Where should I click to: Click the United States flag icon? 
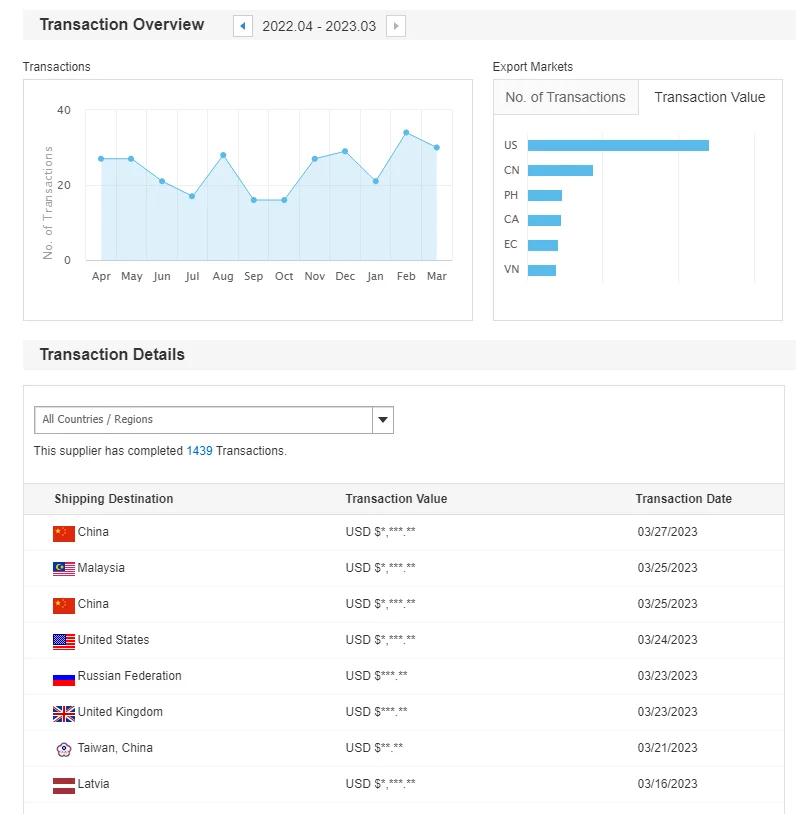(x=64, y=641)
